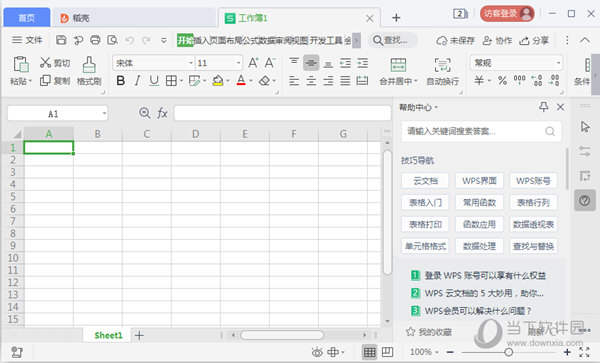Open the font size dropdown
Screen dimensions: 600x363
(x=238, y=63)
